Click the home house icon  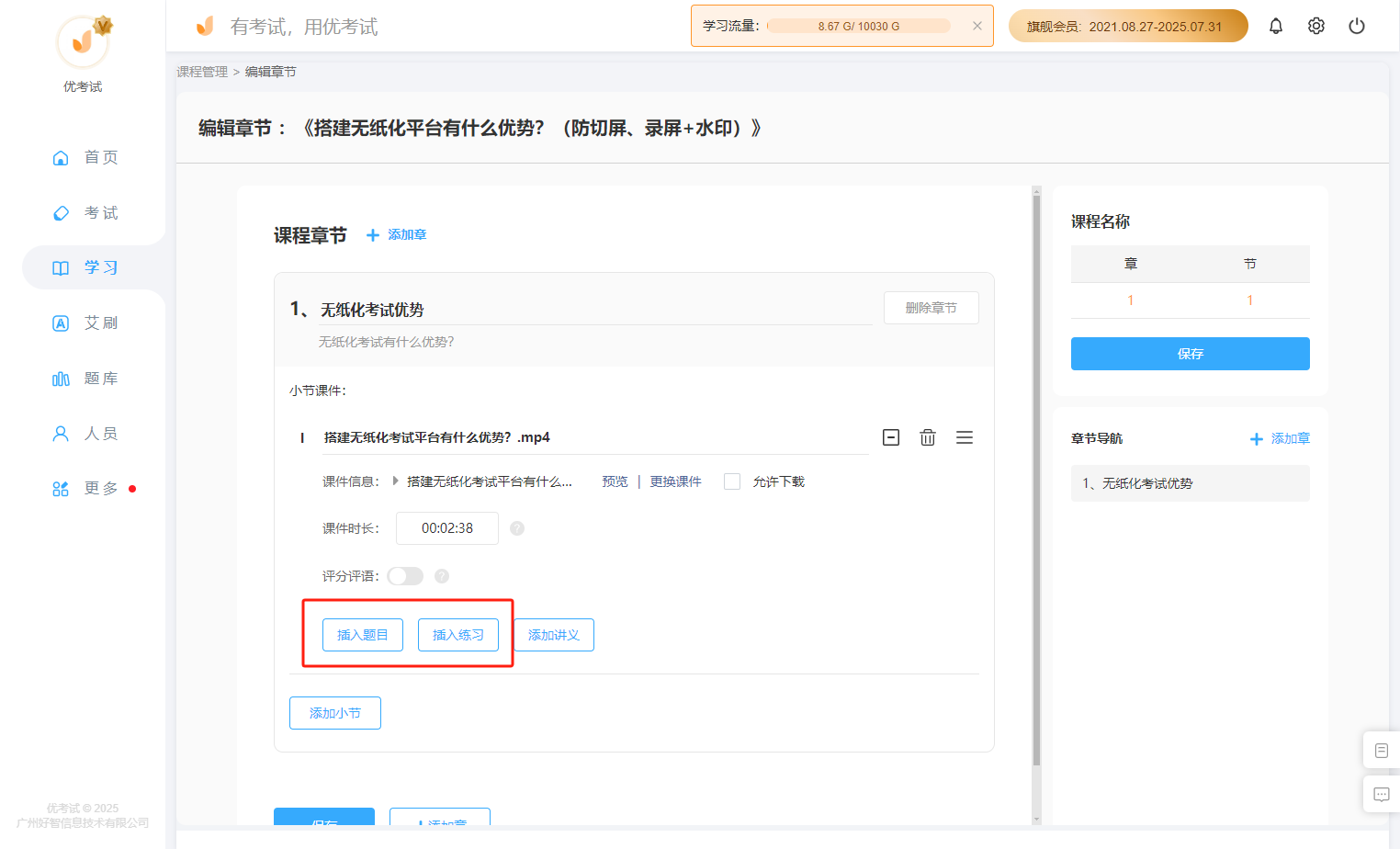61,158
